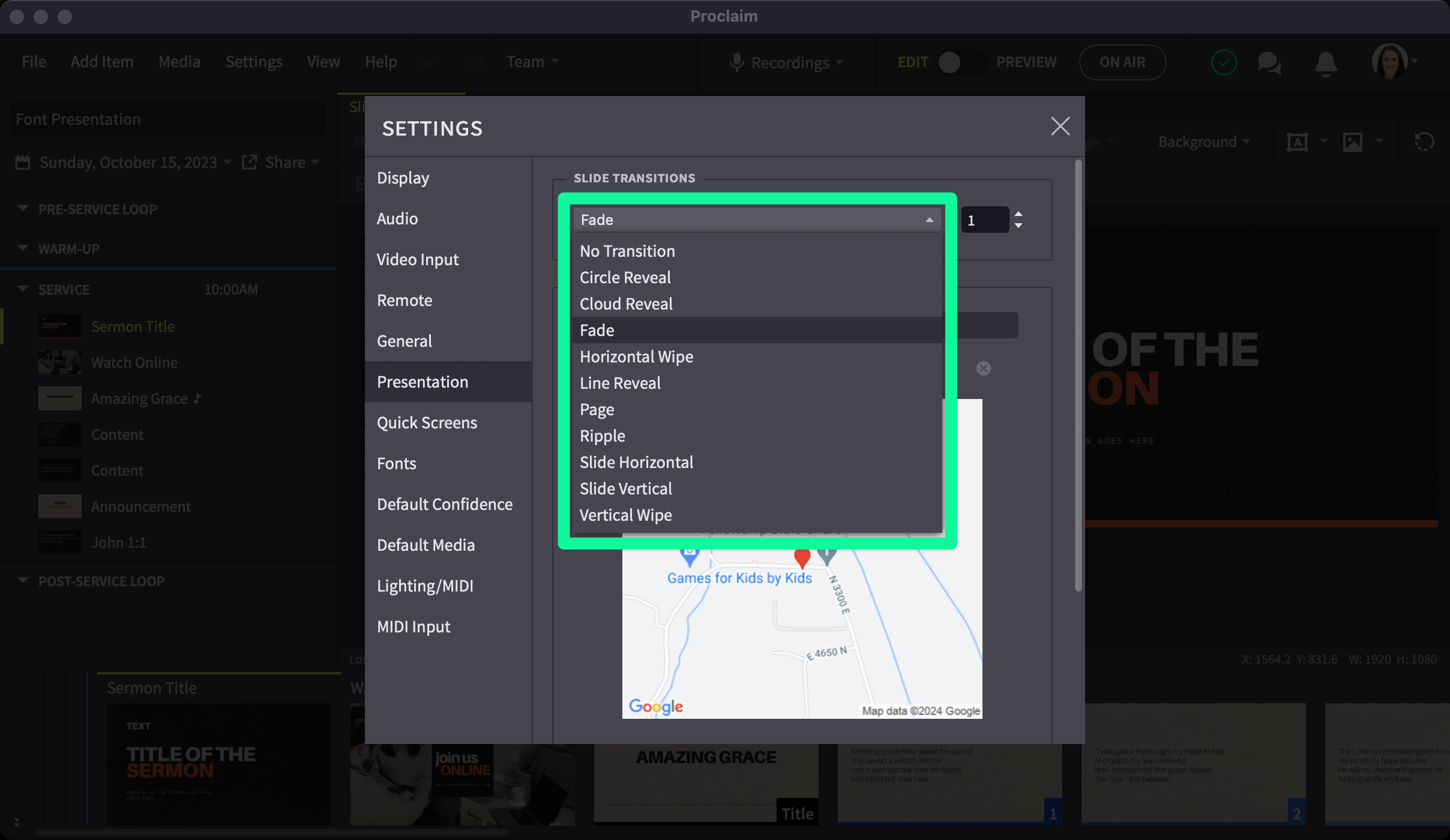The height and width of the screenshot is (840, 1450).
Task: Click the transition duration input field
Action: click(x=985, y=220)
